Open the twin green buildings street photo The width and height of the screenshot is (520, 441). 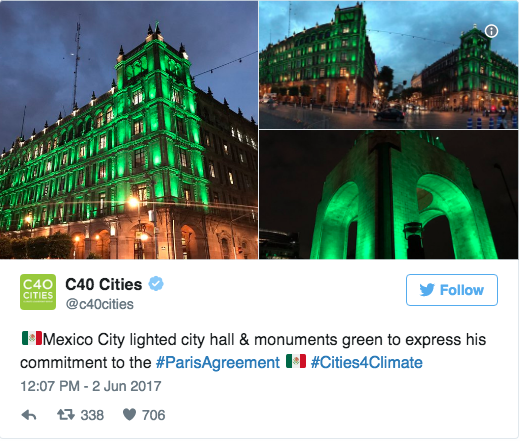[389, 65]
